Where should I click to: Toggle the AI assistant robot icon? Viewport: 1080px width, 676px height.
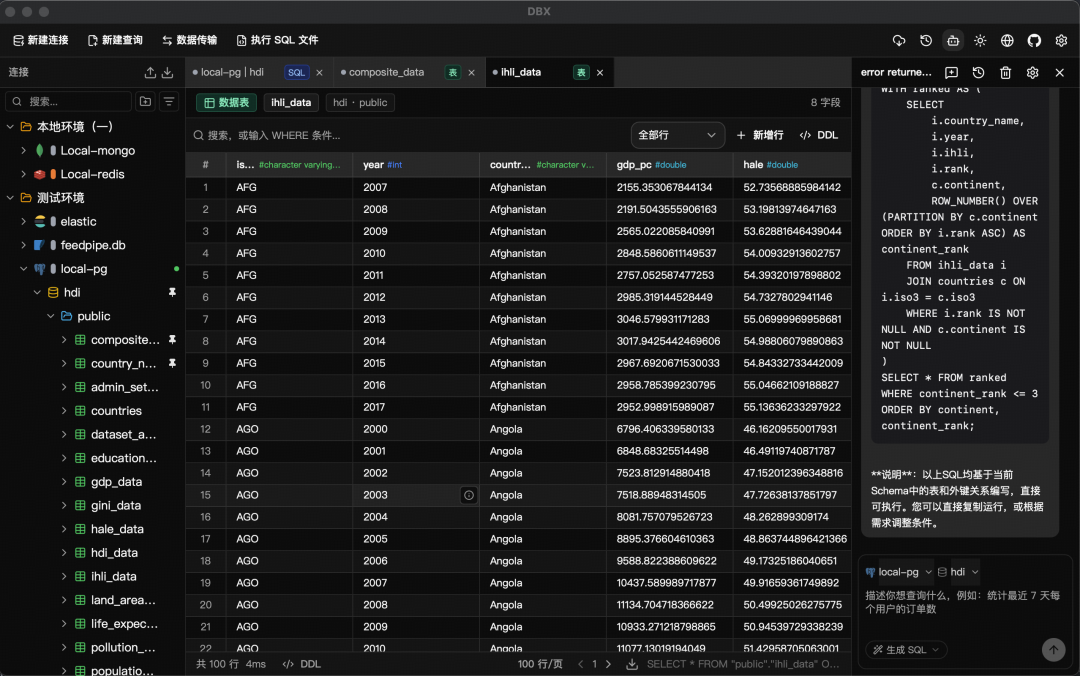tap(953, 41)
